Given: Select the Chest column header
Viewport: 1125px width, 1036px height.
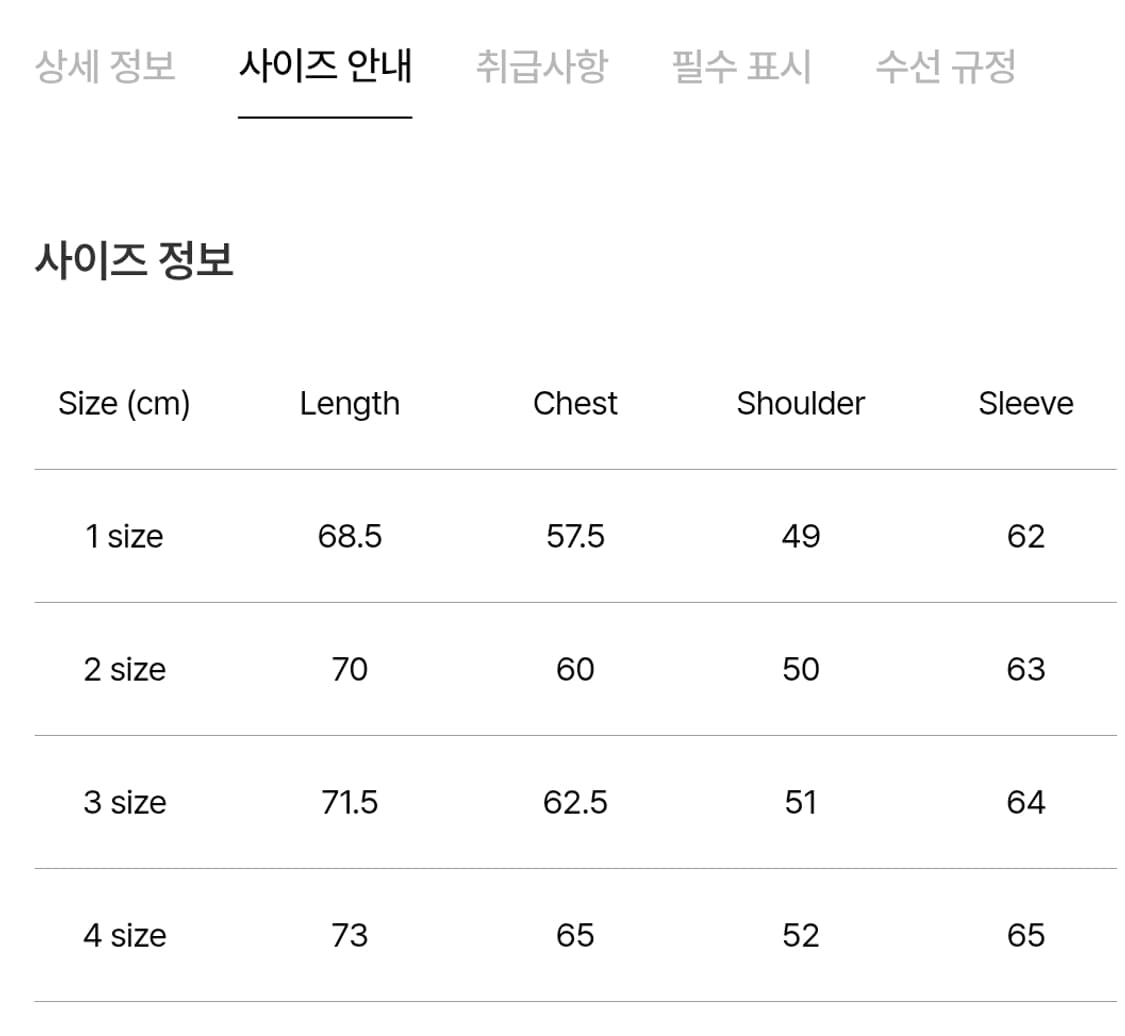Looking at the screenshot, I should (x=575, y=403).
